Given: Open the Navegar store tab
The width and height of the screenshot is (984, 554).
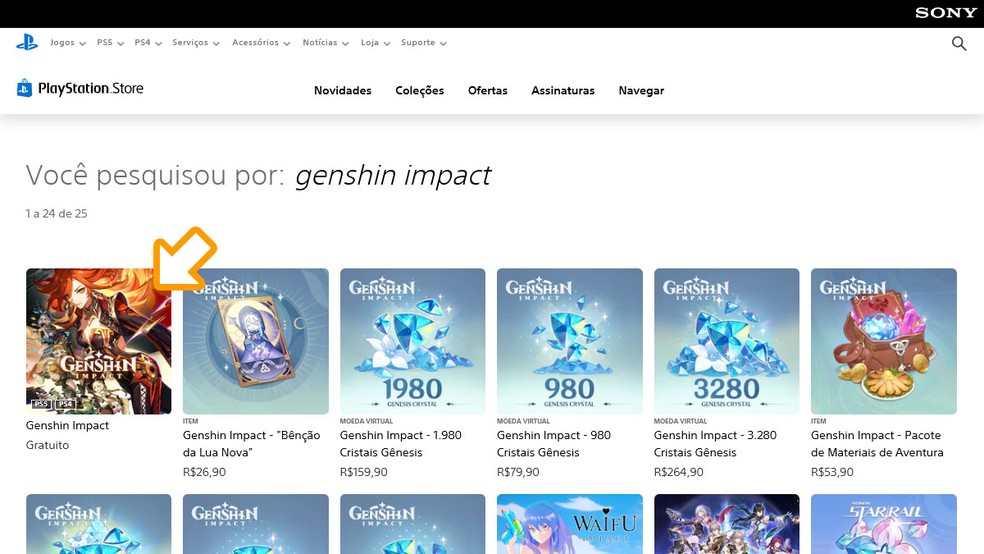Looking at the screenshot, I should pyautogui.click(x=641, y=90).
